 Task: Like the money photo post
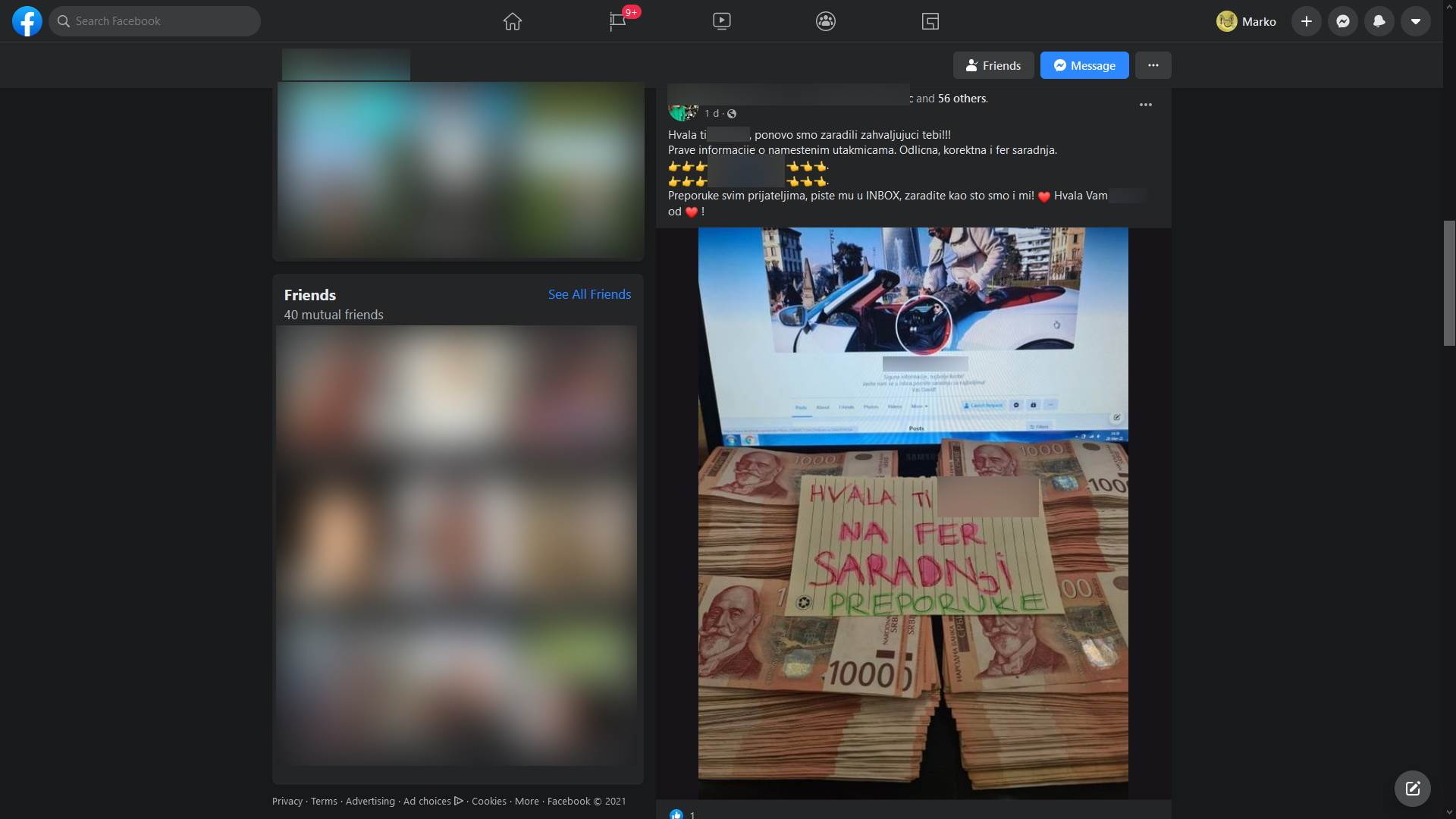[675, 814]
